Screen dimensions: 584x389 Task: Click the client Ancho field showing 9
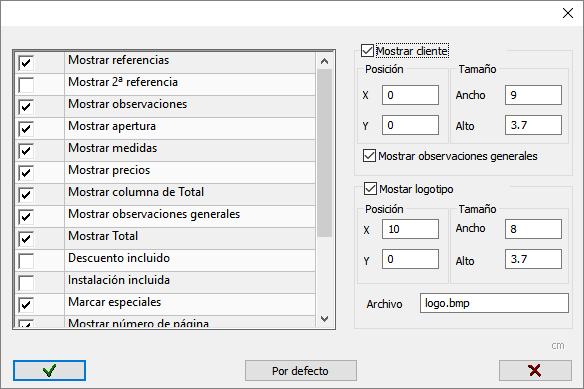point(533,95)
